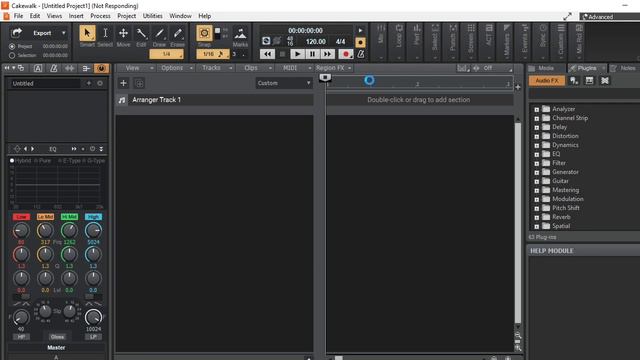Open the Insert menu
This screenshot has width=640, height=360.
click(76, 16)
